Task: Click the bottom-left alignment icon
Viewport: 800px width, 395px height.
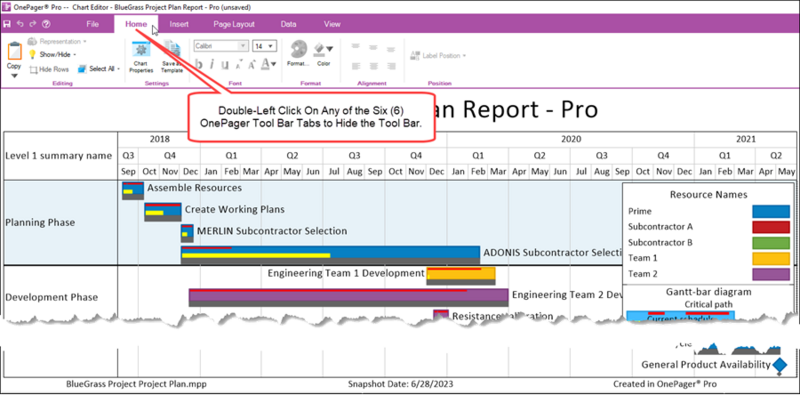Action: pyautogui.click(x=356, y=66)
